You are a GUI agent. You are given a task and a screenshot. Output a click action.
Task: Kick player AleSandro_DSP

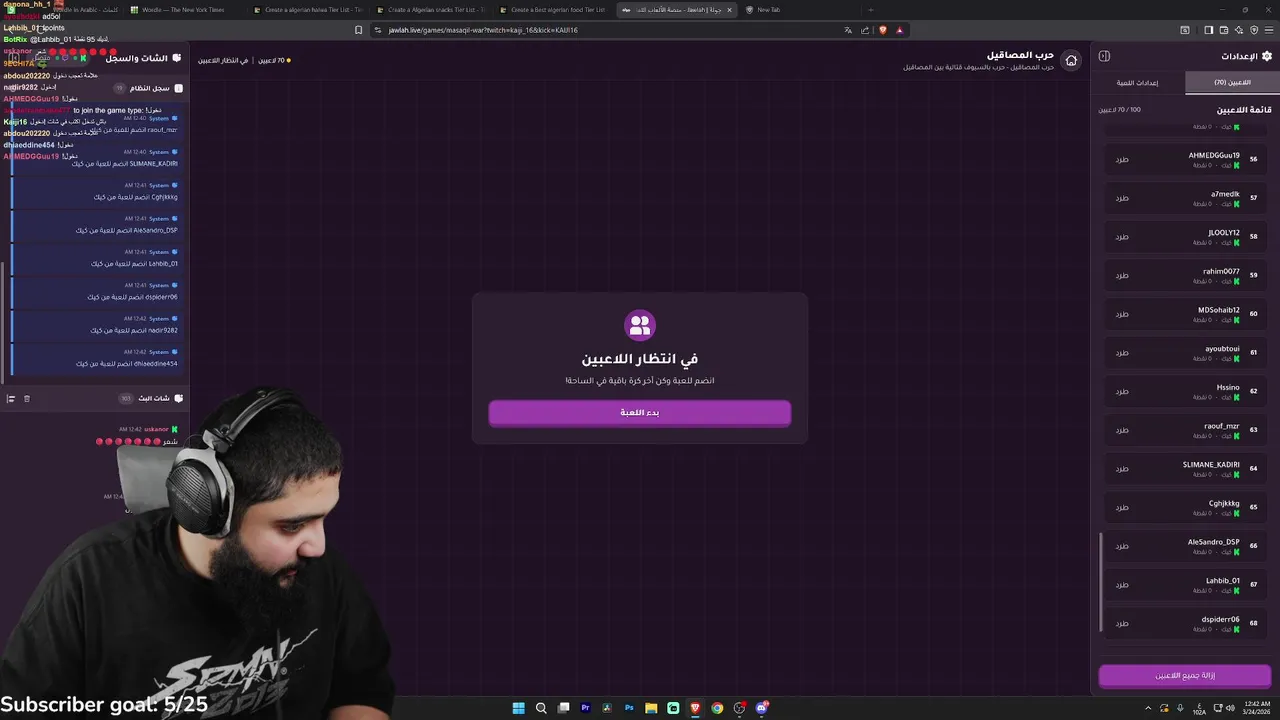[x=1122, y=546]
